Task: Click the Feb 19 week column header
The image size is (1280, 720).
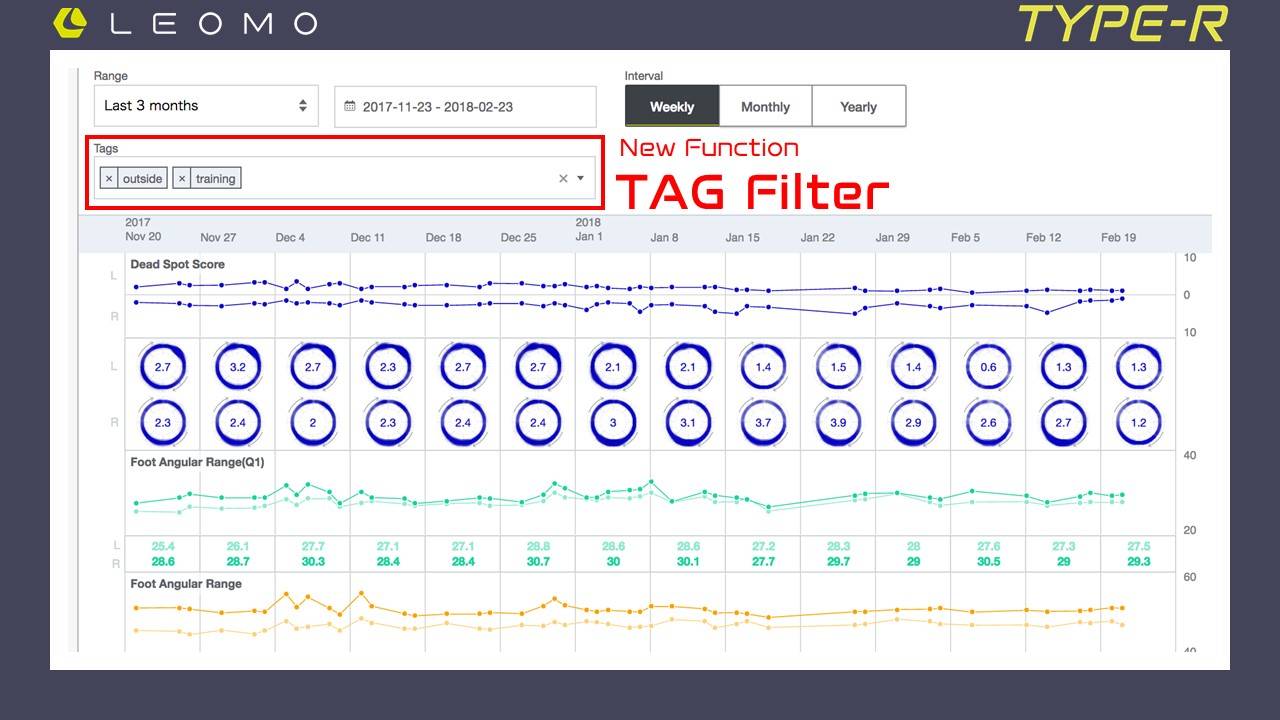Action: pyautogui.click(x=1118, y=237)
